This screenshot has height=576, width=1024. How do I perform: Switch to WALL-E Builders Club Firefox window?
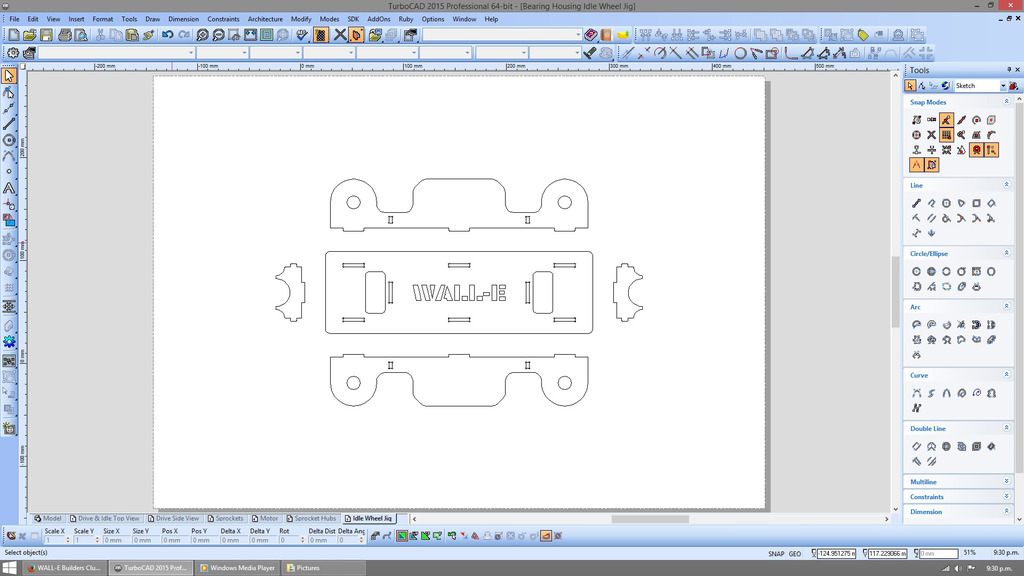[64, 568]
